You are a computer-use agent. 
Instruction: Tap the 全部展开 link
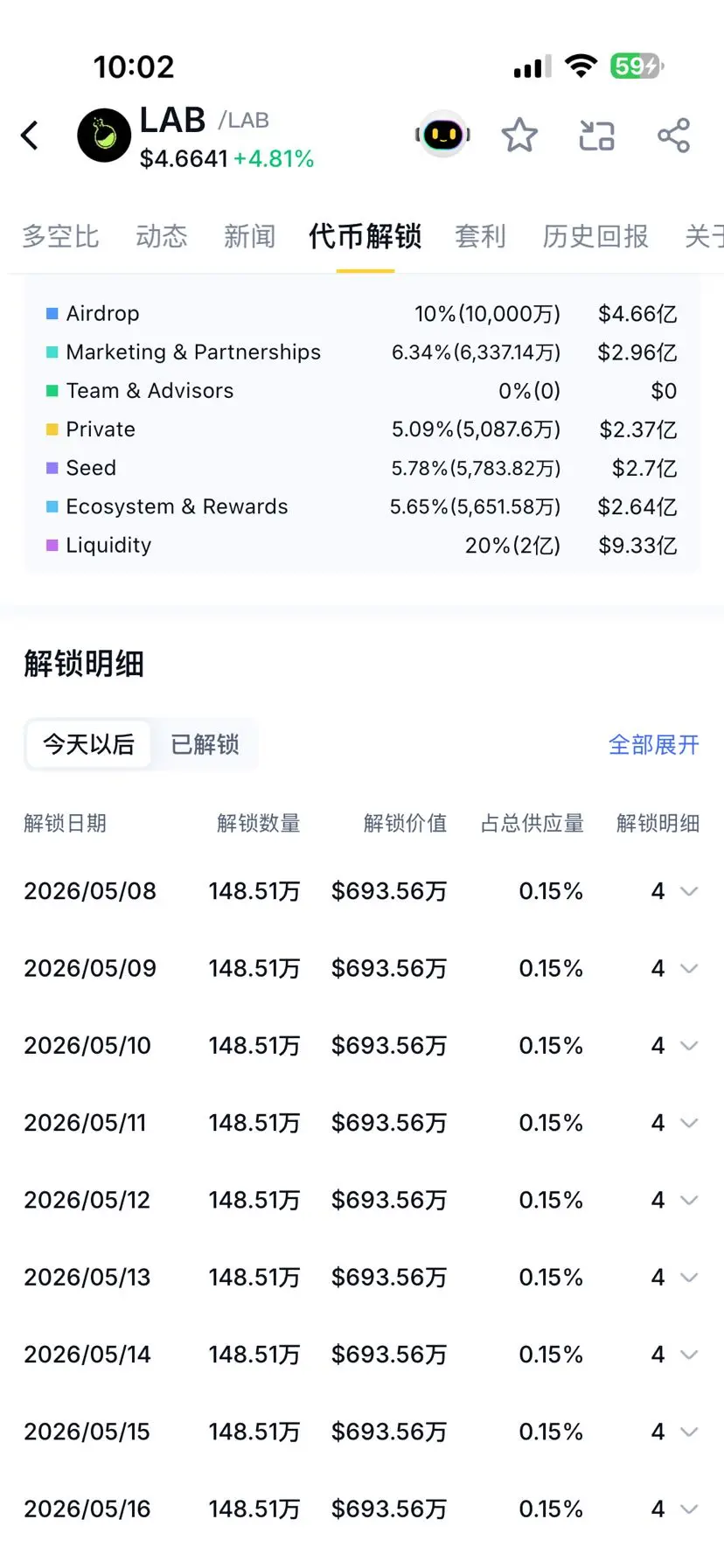[653, 745]
